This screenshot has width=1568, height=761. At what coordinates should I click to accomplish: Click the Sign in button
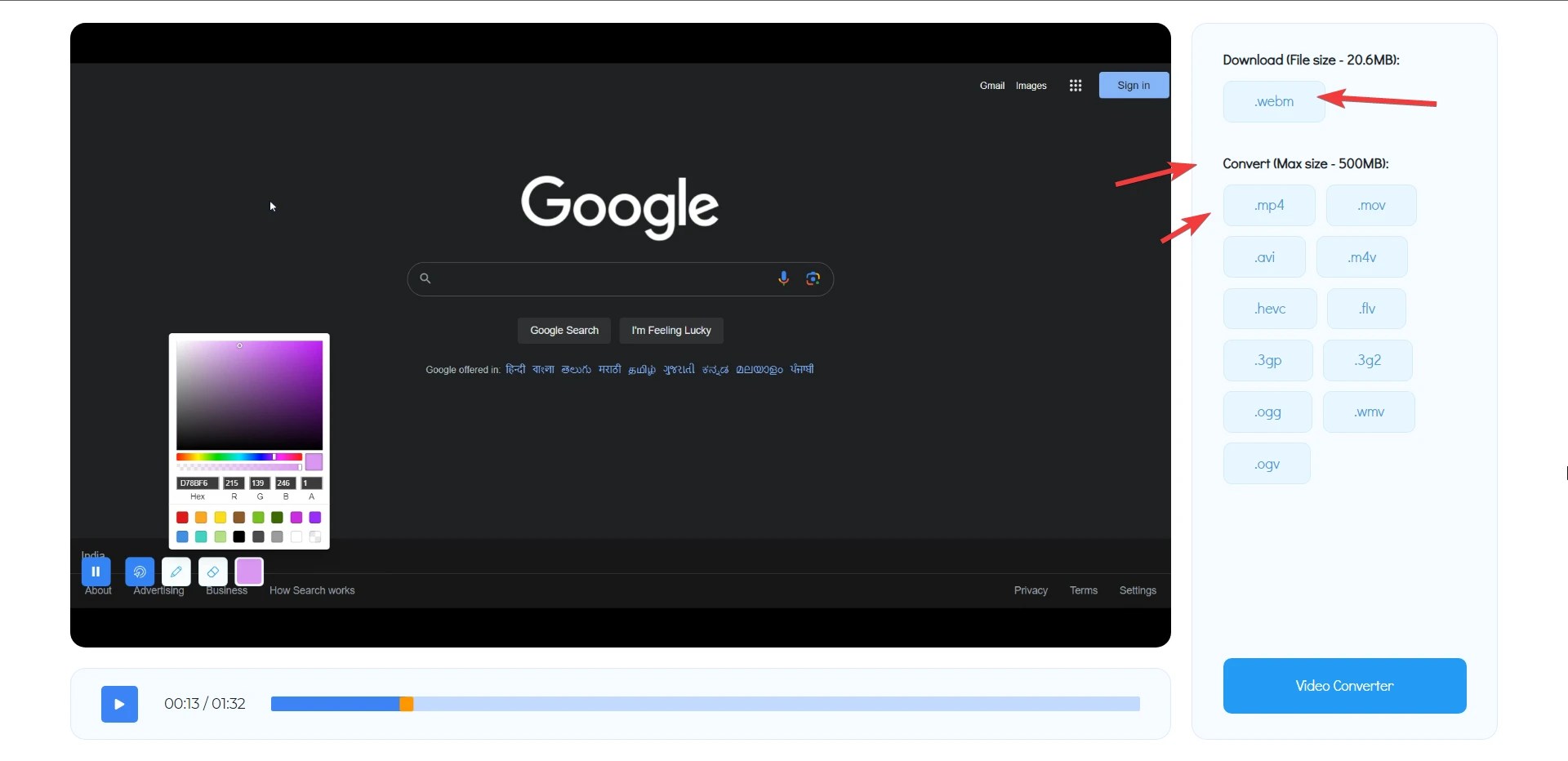pos(1133,85)
